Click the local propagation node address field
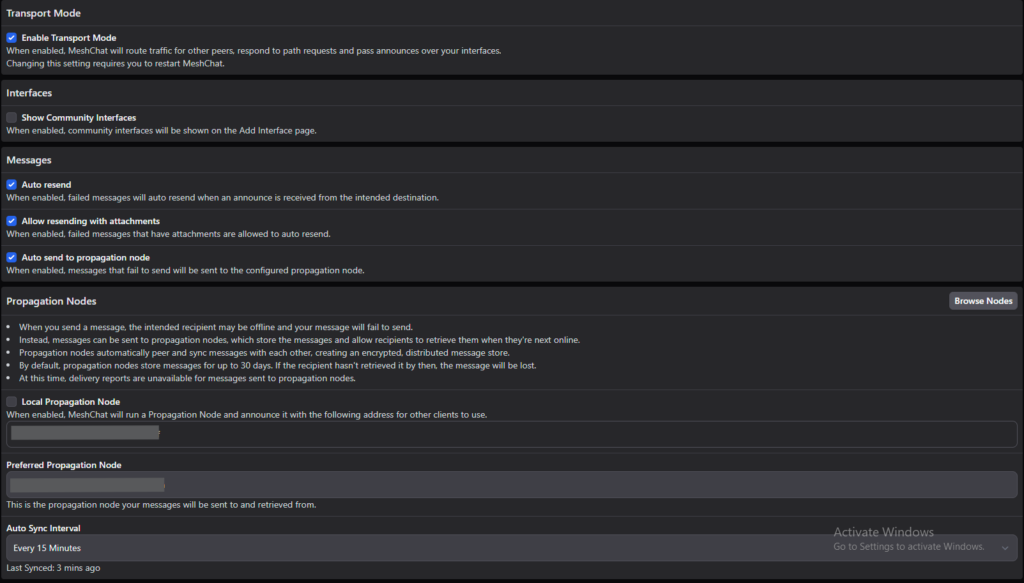1024x583 pixels. [512, 434]
